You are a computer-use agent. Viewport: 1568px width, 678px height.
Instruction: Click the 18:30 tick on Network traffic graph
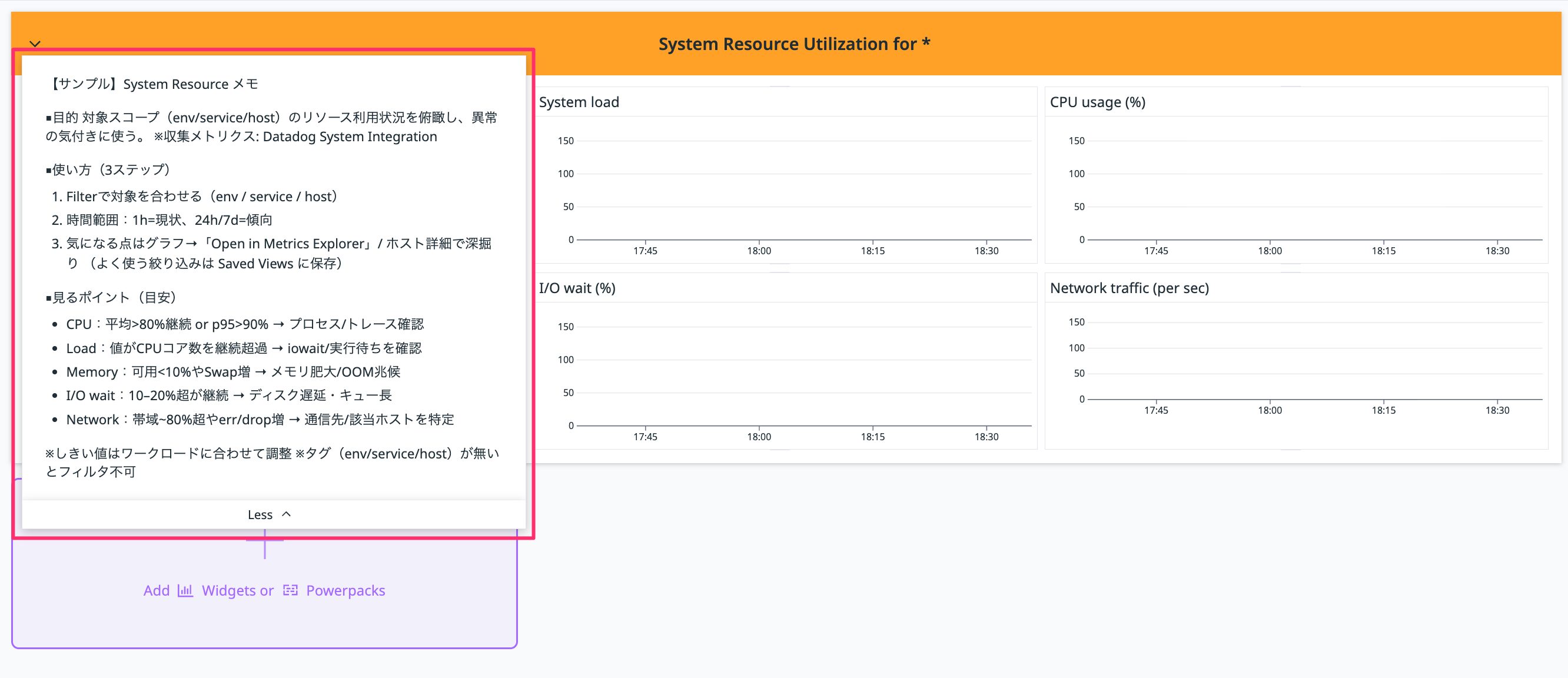[x=1497, y=410]
